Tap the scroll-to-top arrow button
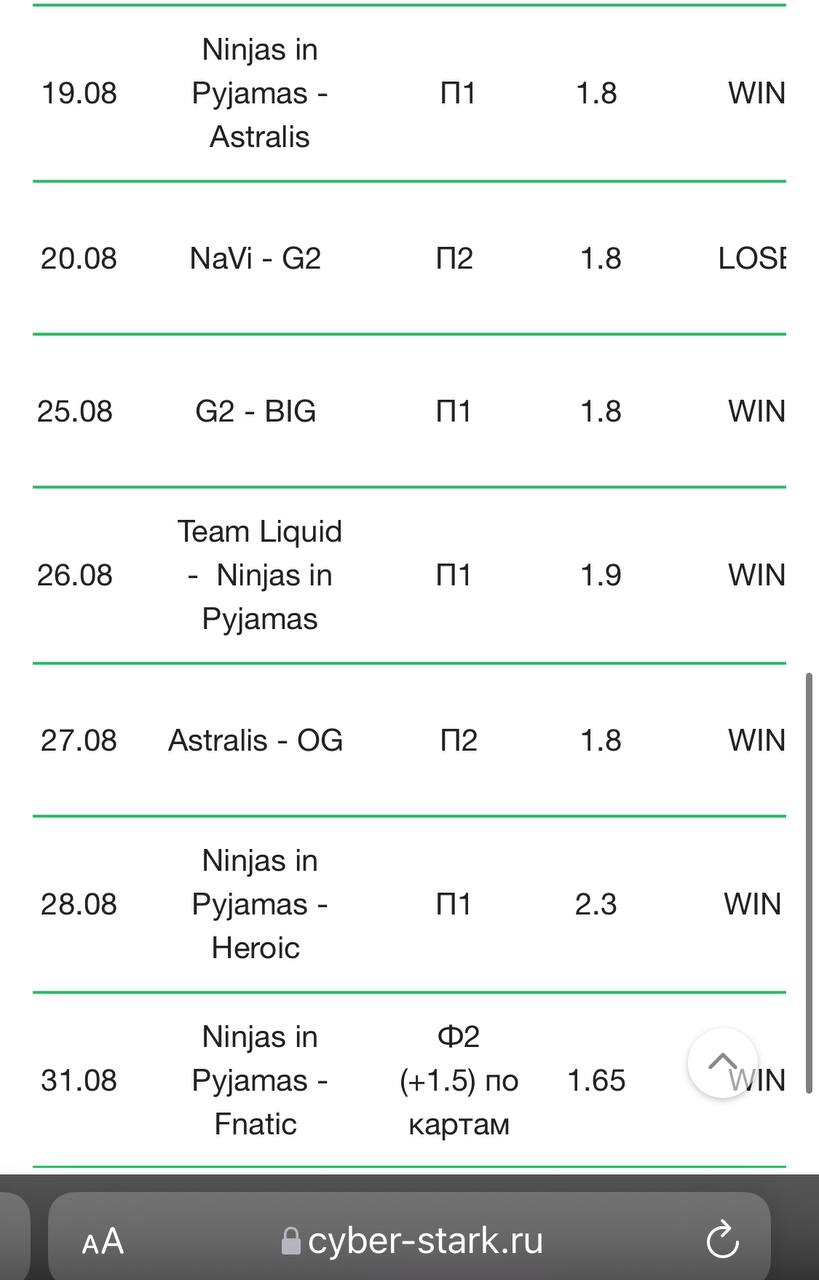 coord(722,1063)
